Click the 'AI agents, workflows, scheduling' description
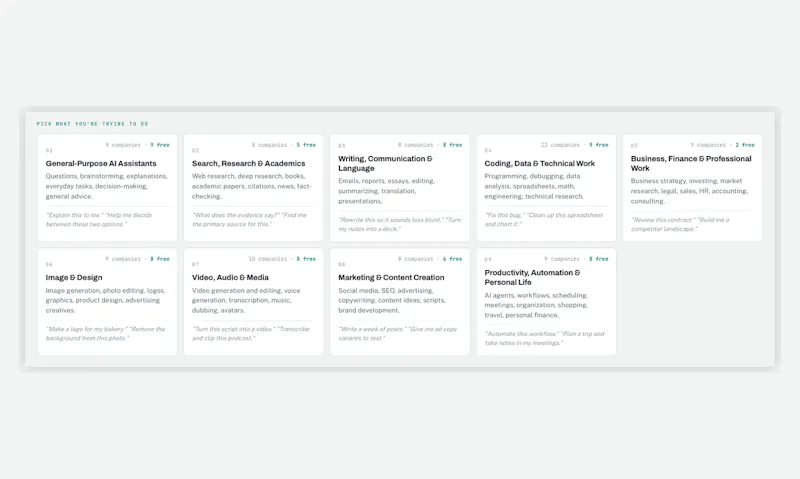Viewport: 800px width, 479px height. click(536, 305)
